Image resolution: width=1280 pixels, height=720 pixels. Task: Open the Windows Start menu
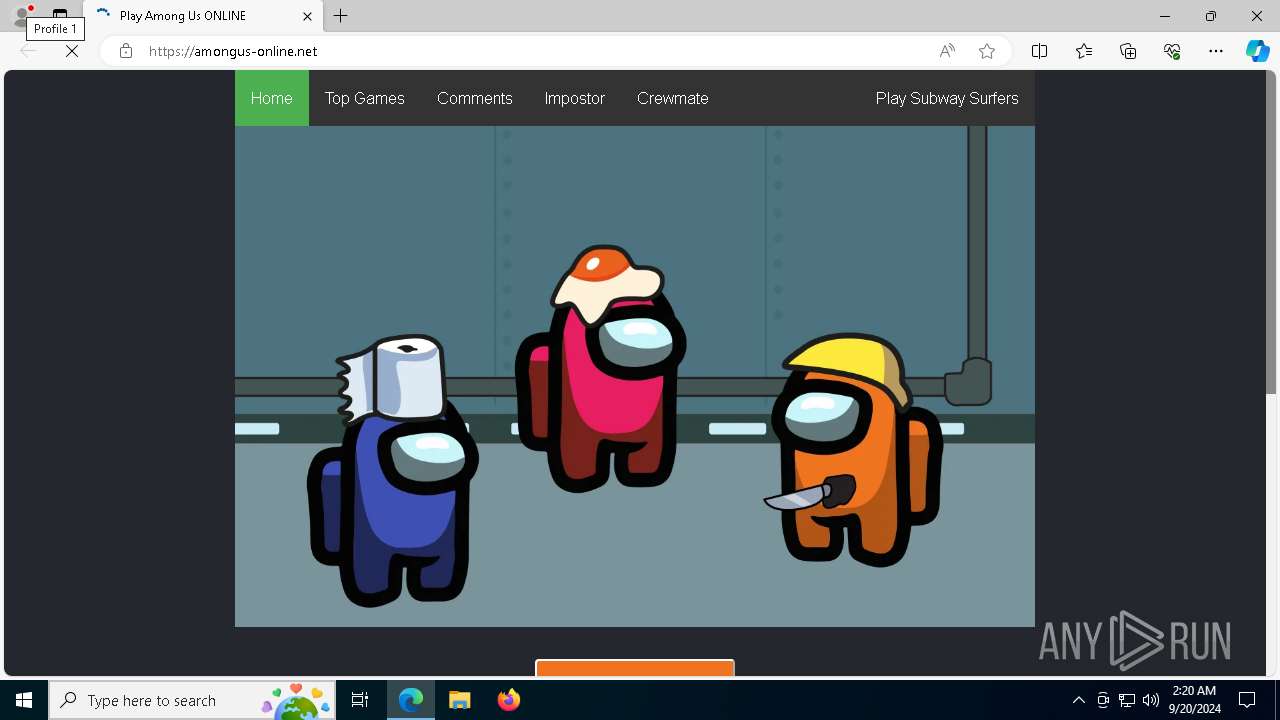pyautogui.click(x=24, y=700)
